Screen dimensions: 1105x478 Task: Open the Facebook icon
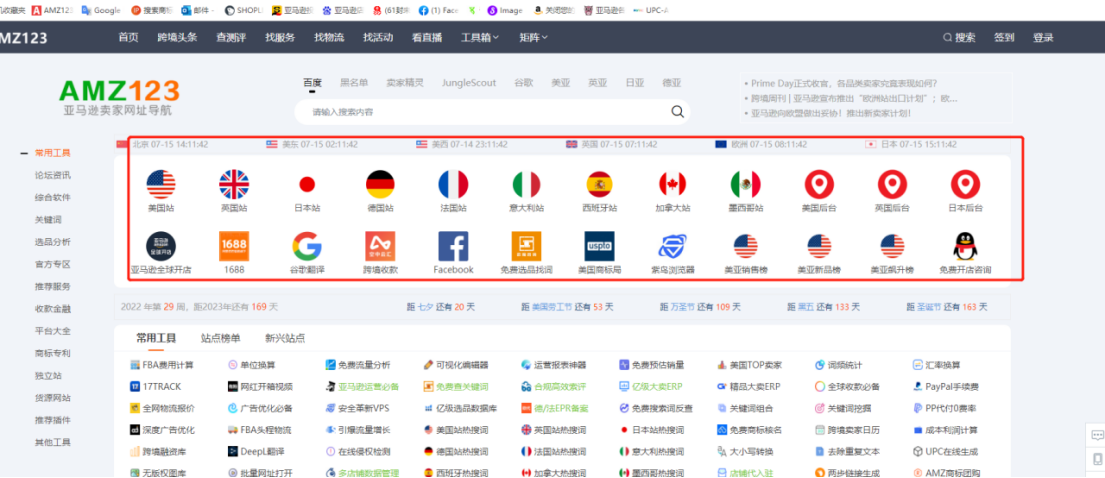453,246
